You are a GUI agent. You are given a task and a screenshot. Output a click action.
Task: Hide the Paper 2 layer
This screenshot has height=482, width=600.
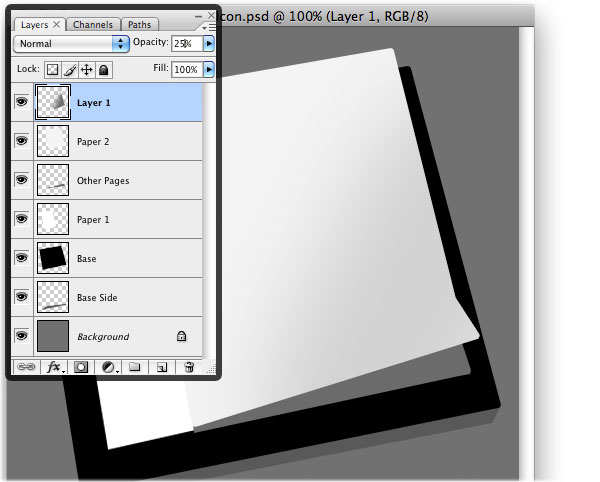pos(22,141)
